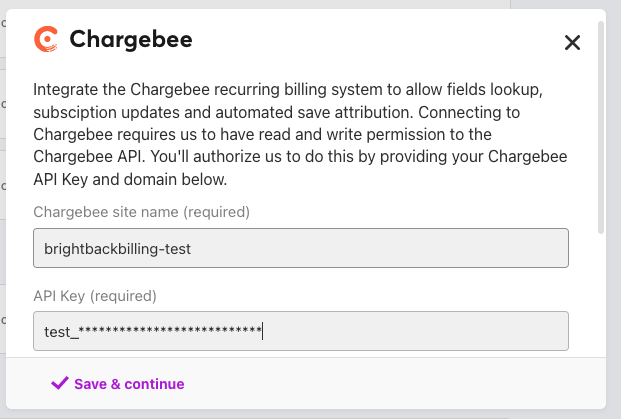This screenshot has width=621, height=419.
Task: Click the dimmed page strip left of the dialog
Action: 2,210
